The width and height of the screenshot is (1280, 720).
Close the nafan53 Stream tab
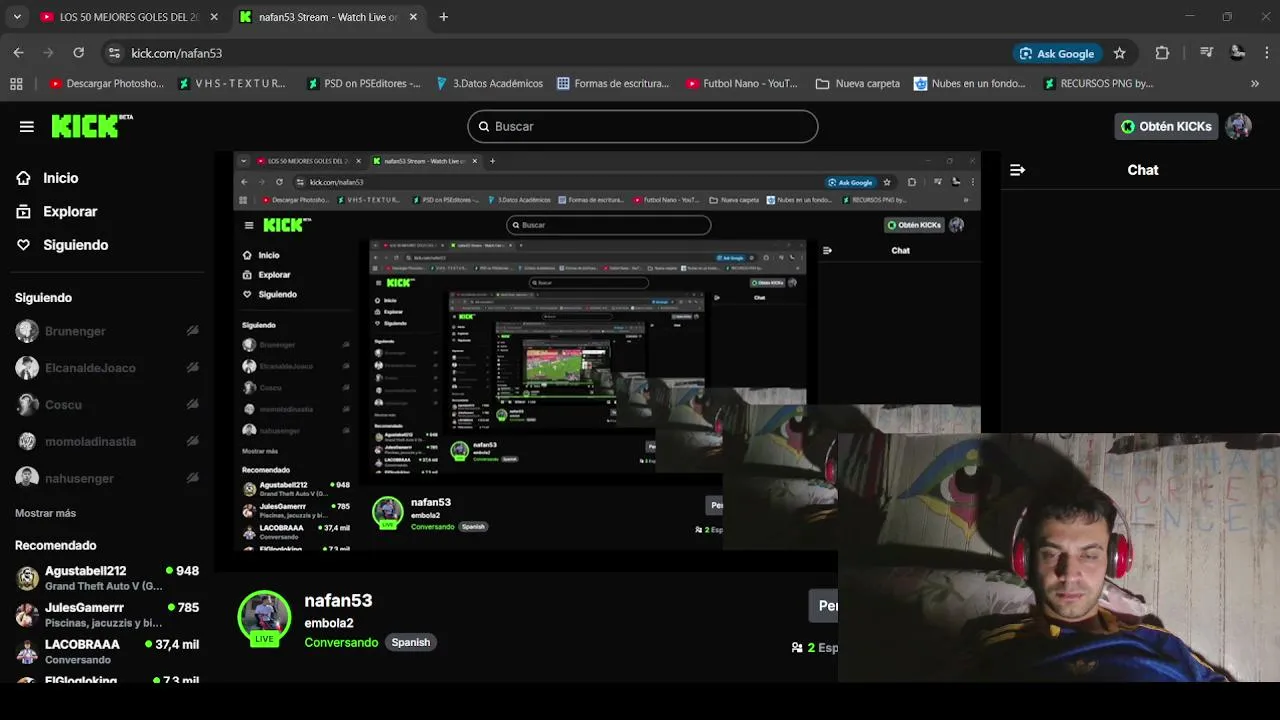tap(412, 17)
